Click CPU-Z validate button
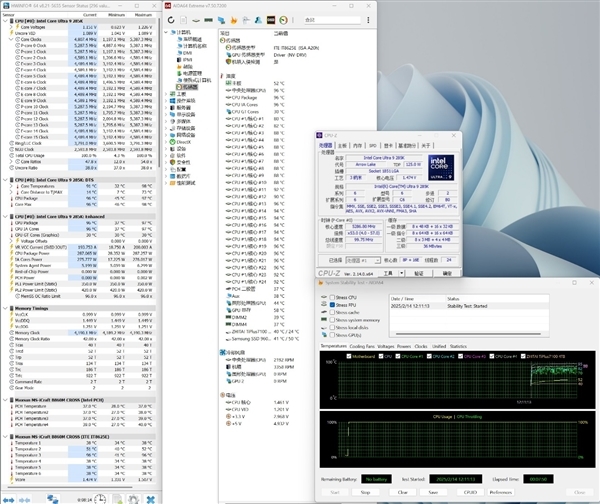The width and height of the screenshot is (600, 504). 419,273
